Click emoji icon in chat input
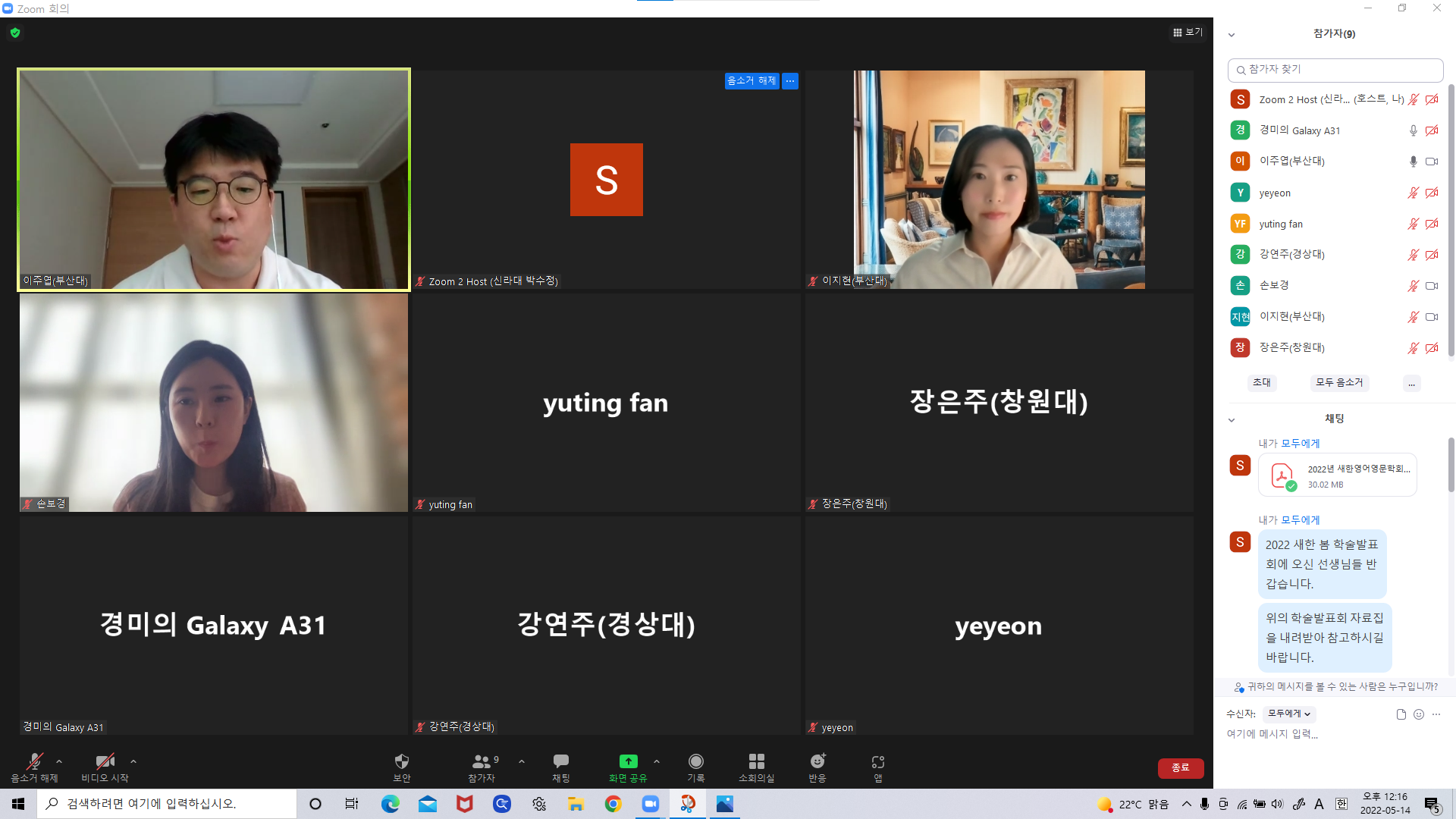This screenshot has height=819, width=1456. click(x=1419, y=714)
